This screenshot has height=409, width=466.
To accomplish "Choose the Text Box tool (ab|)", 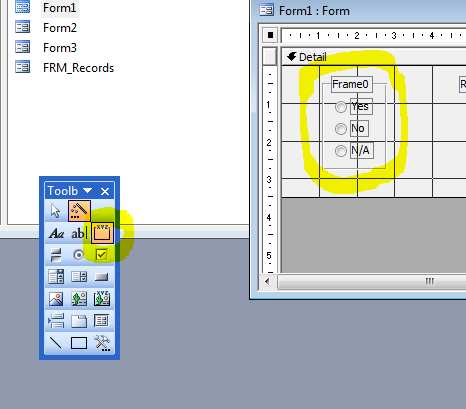I will point(79,233).
